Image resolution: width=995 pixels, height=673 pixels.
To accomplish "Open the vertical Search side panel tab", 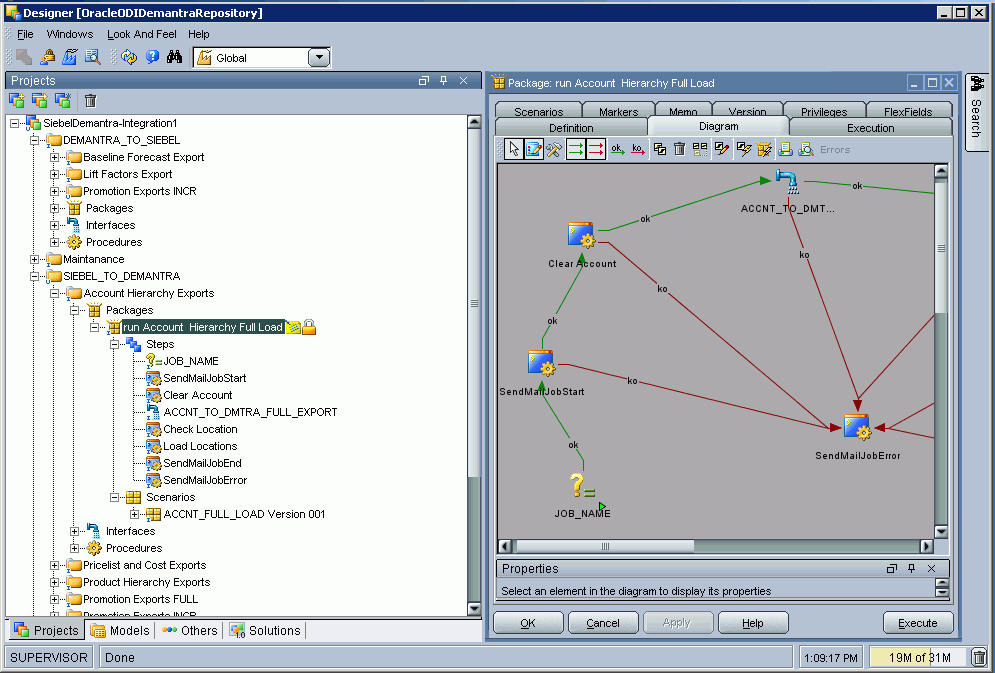I will coord(976,112).
